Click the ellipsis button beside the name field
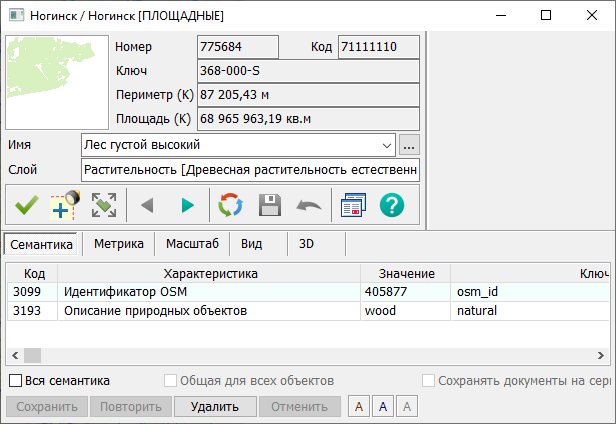616x424 pixels. (x=409, y=145)
